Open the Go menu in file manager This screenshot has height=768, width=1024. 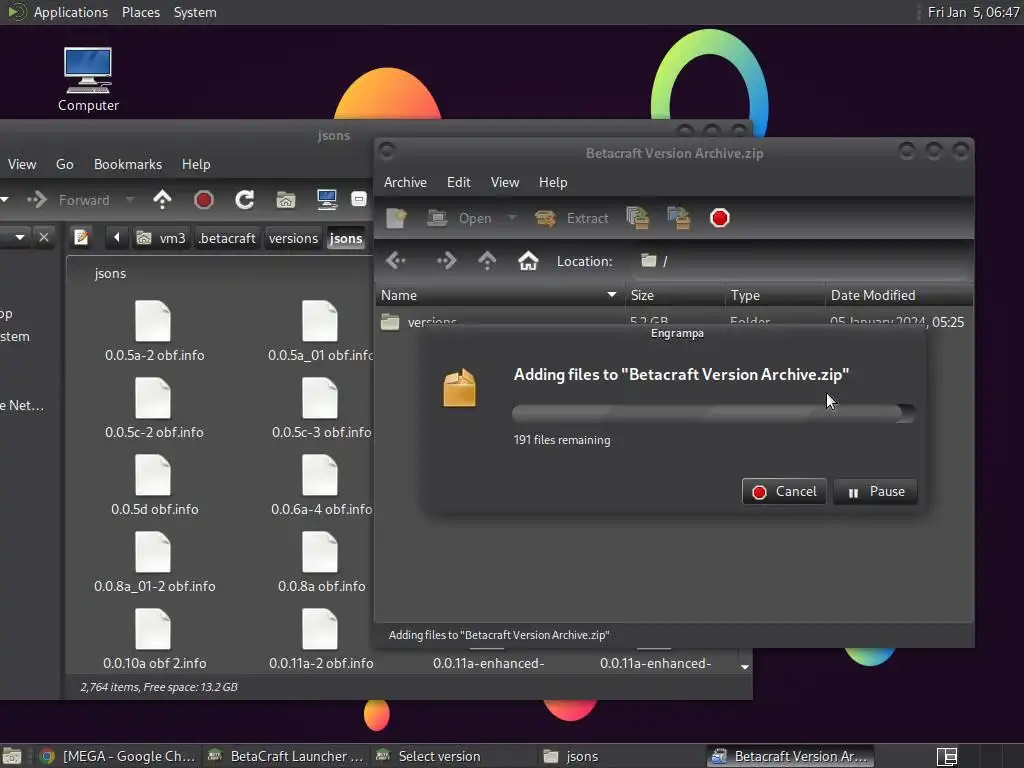(65, 165)
